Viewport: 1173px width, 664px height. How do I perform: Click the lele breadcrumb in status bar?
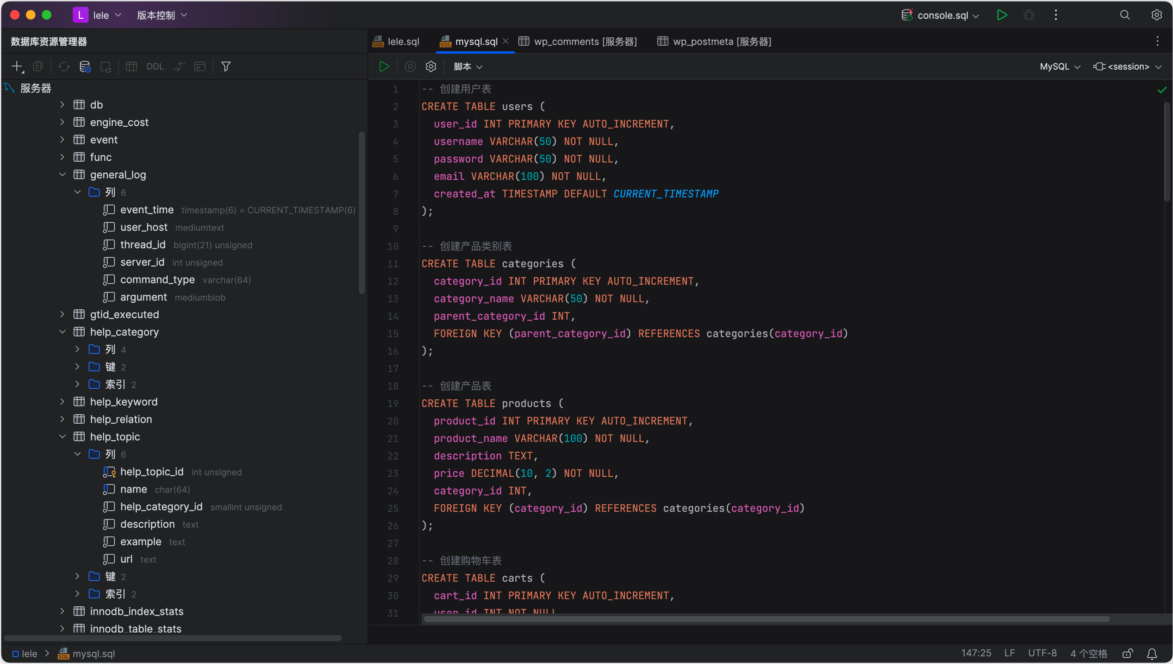tap(24, 654)
